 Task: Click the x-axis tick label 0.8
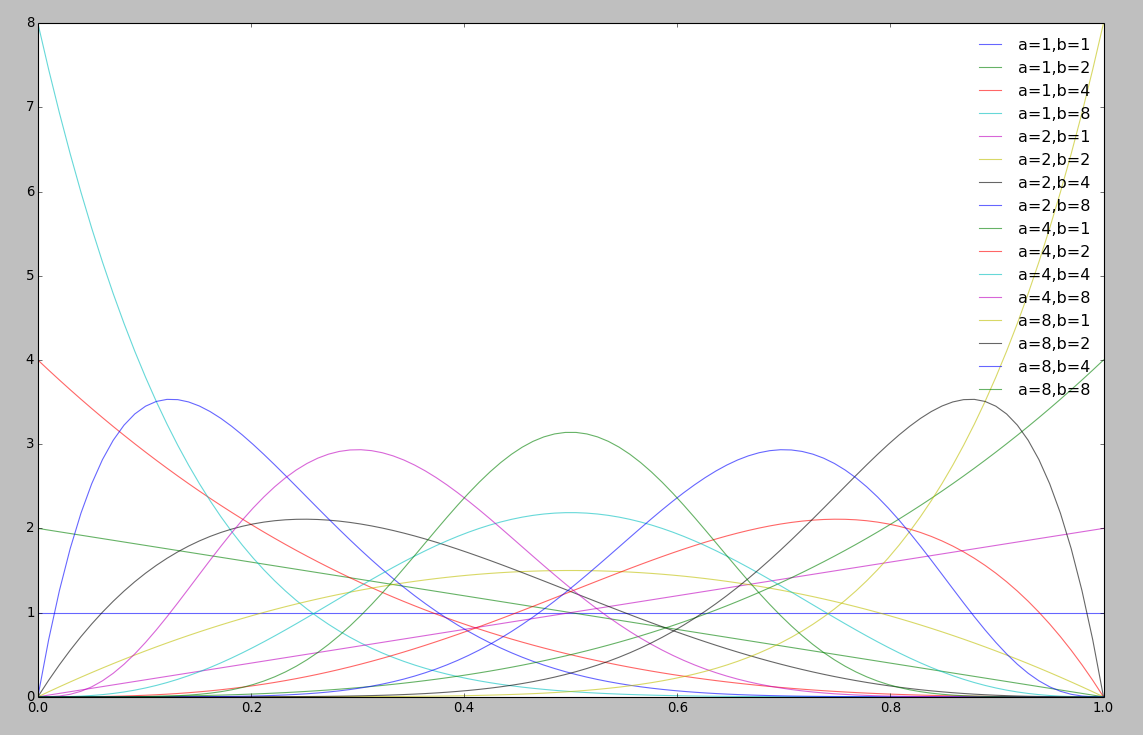pos(890,707)
